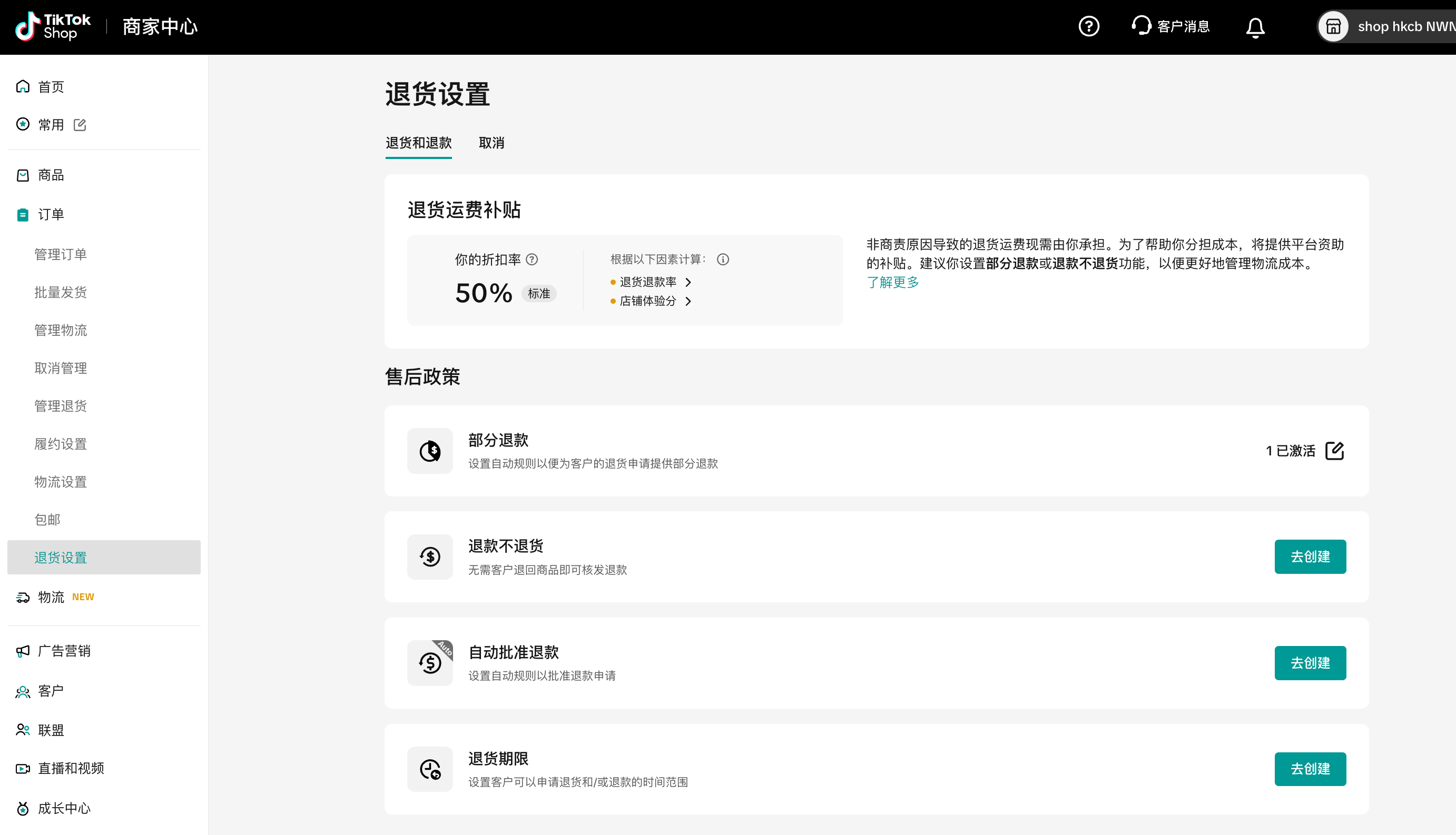
Task: Click 去创建 for 自动批准退款
Action: 1310,663
